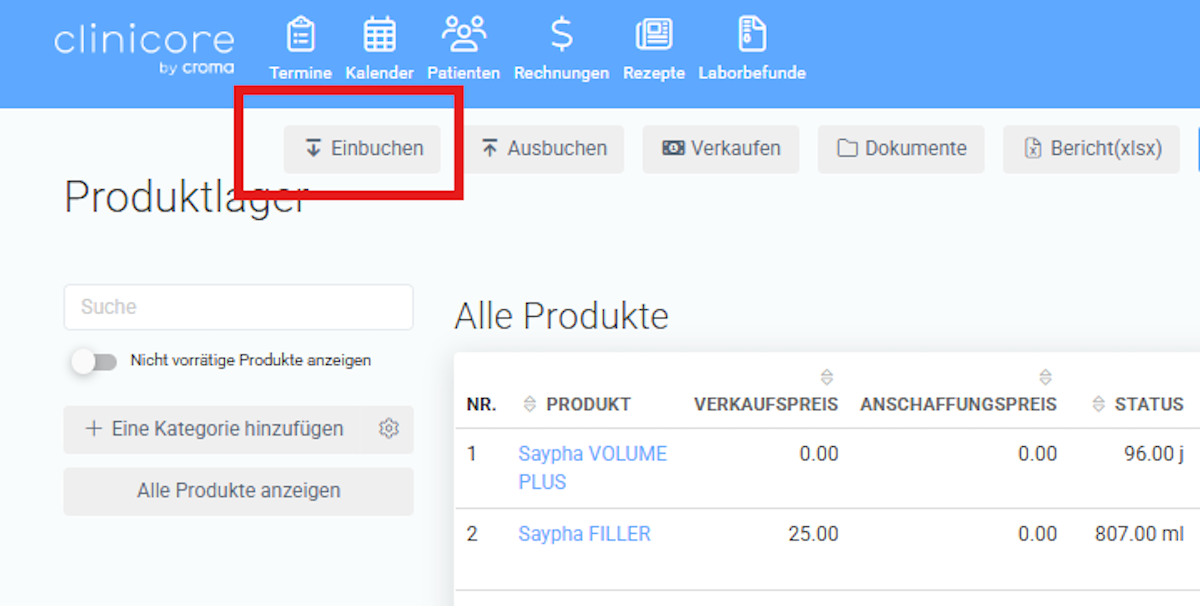
Task: Sort by the ANSCHAFFUNGSPREIS column arrows
Action: pyautogui.click(x=1045, y=377)
